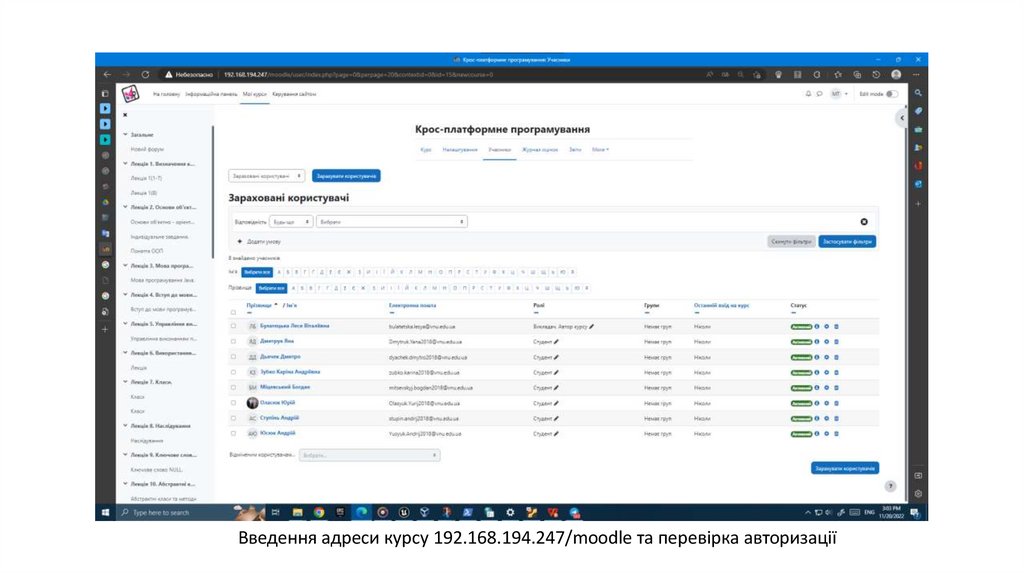Click Олексюк Юрій profile photo
This screenshot has width=1024, height=574.
tap(252, 403)
